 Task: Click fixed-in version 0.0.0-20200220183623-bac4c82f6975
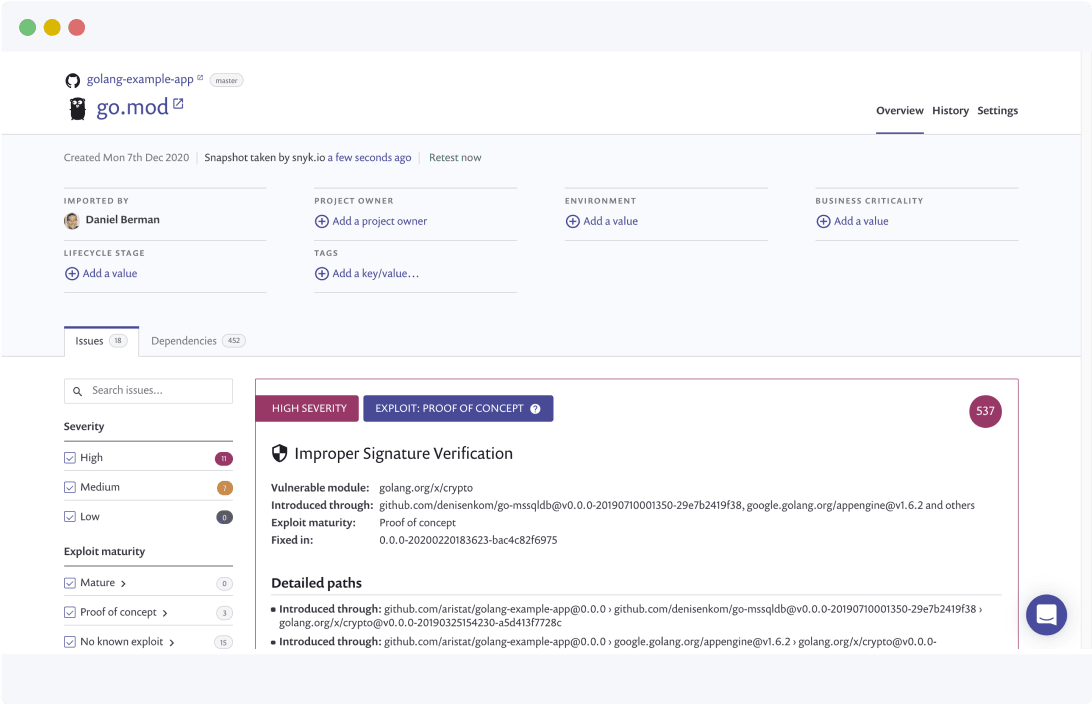point(468,540)
